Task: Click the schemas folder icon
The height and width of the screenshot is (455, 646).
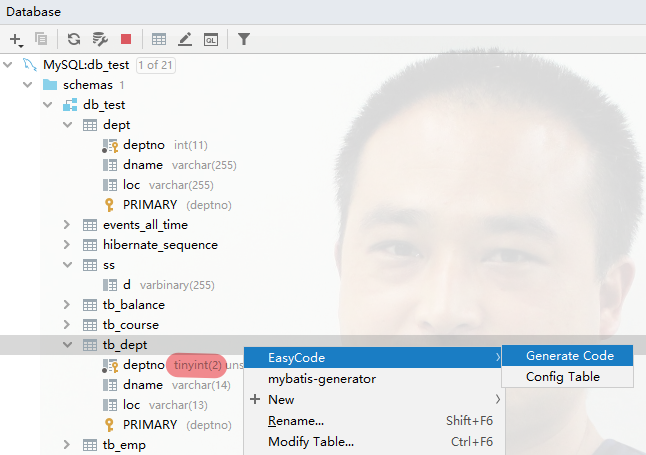Action: 50,85
